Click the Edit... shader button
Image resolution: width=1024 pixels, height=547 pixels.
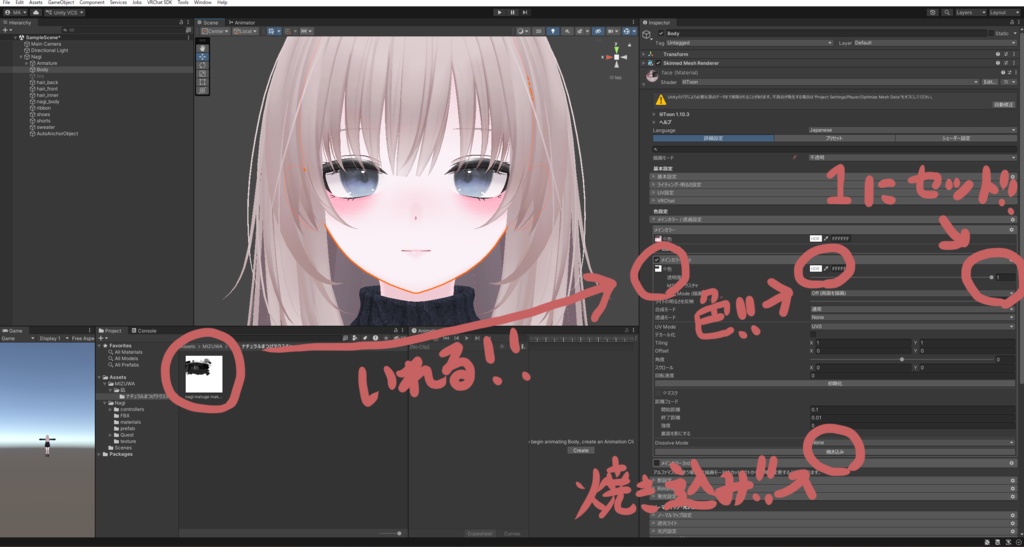989,82
